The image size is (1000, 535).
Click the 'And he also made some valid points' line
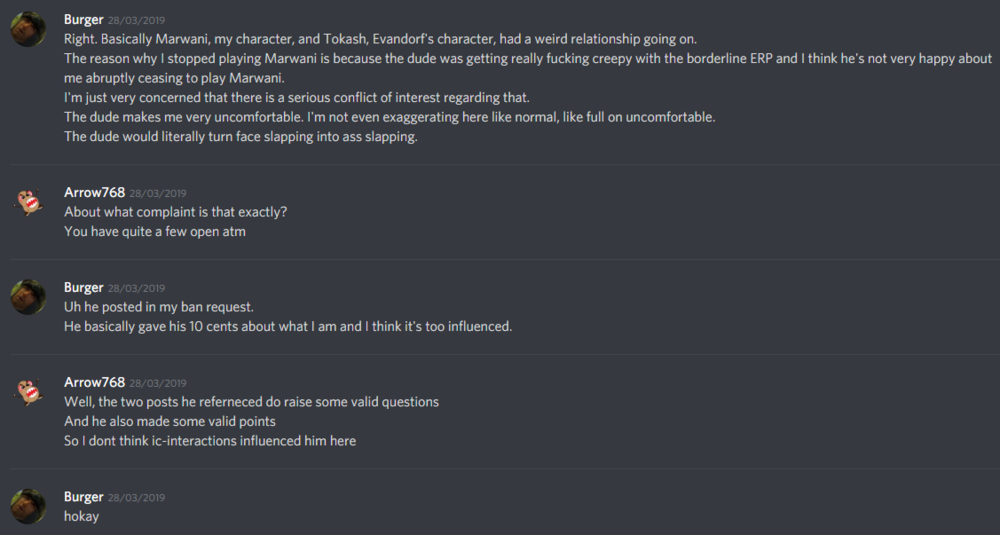[169, 421]
